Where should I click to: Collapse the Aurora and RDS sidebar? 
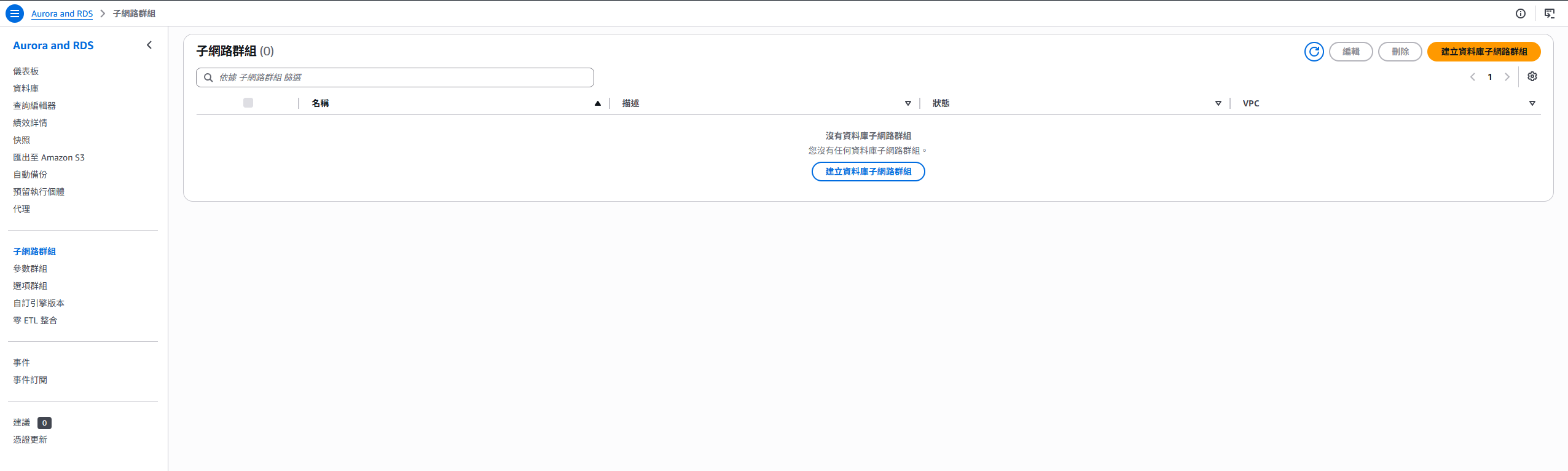point(149,45)
